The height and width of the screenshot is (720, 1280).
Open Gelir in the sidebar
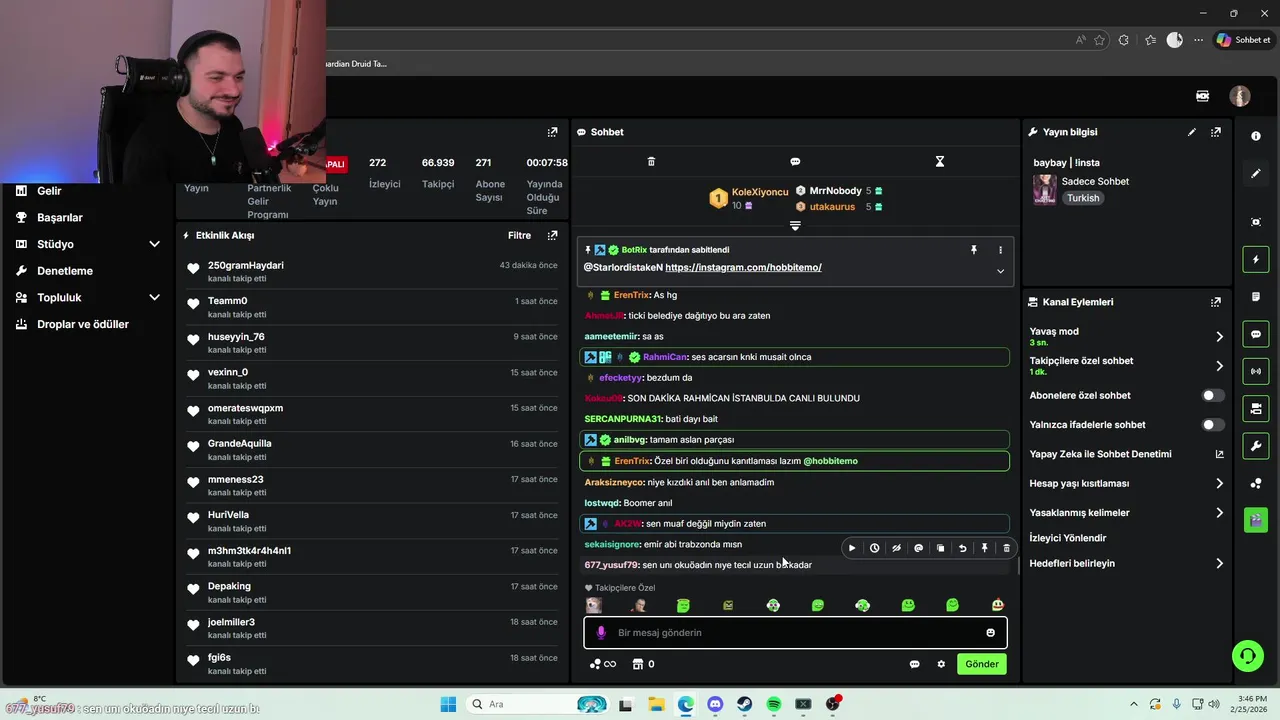tap(49, 191)
